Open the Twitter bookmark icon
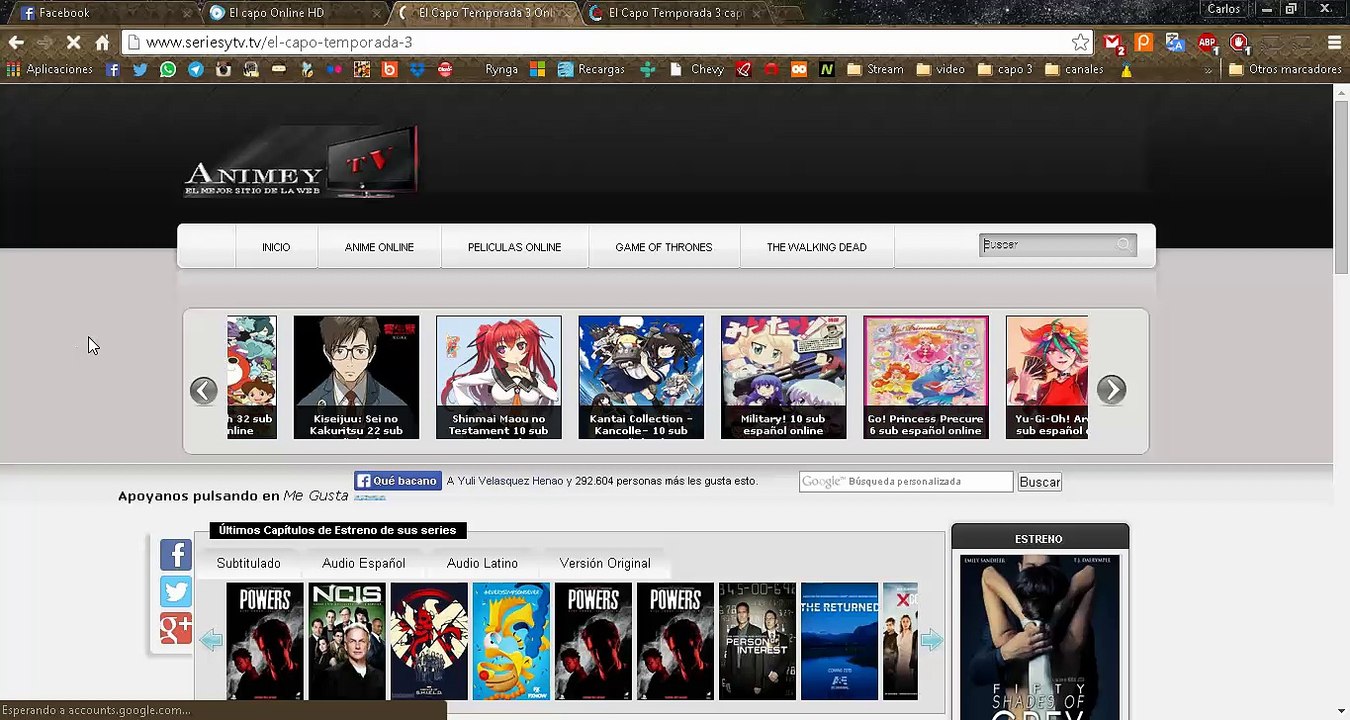 point(140,70)
